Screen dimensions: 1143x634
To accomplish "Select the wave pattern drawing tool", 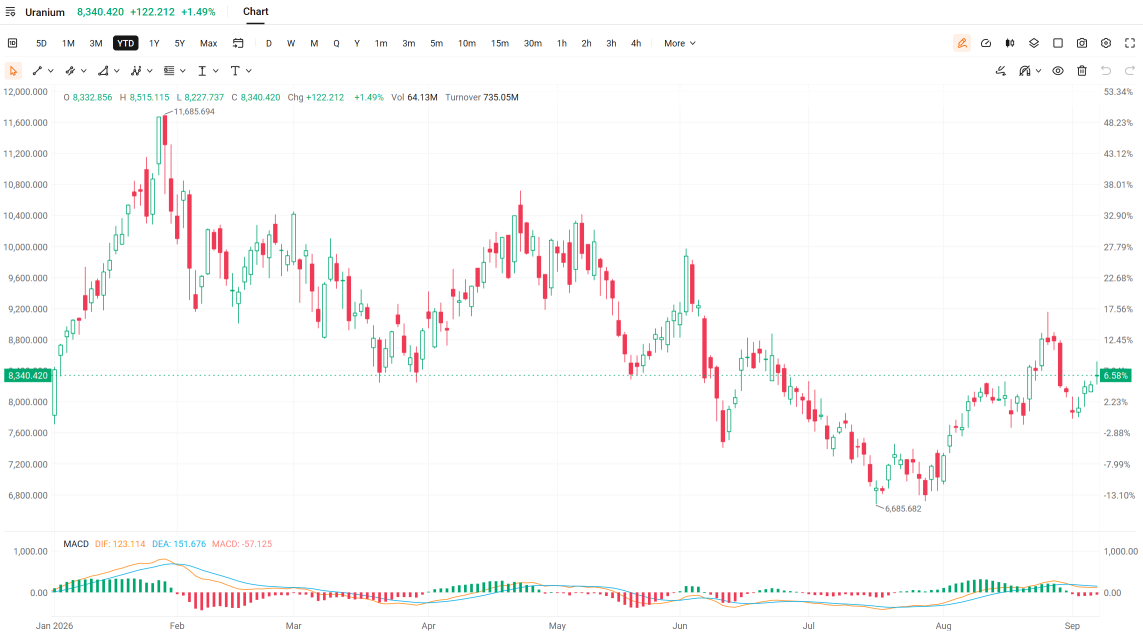I will click(x=136, y=71).
